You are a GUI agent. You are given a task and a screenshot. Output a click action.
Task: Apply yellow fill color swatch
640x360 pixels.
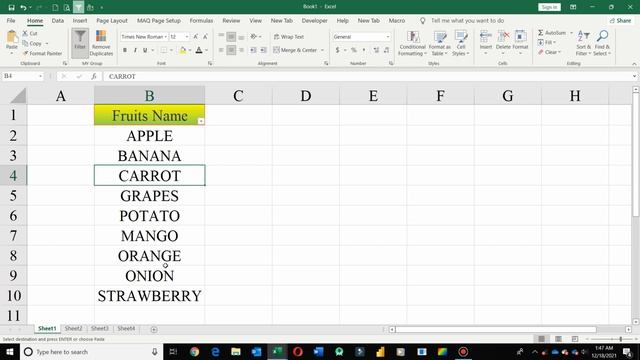pos(182,50)
